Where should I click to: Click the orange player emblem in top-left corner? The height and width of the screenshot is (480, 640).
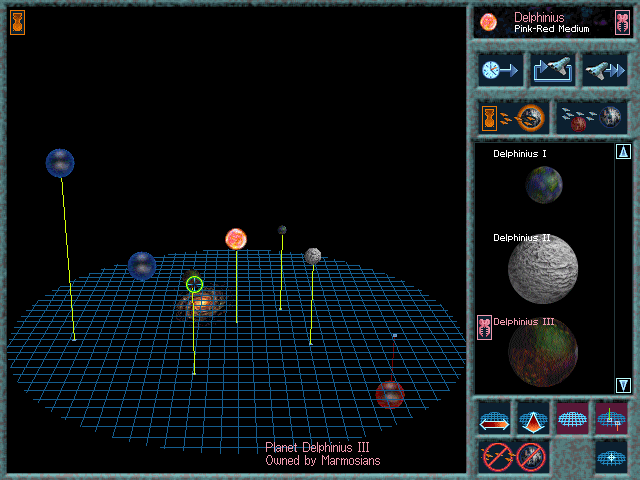(x=18, y=22)
